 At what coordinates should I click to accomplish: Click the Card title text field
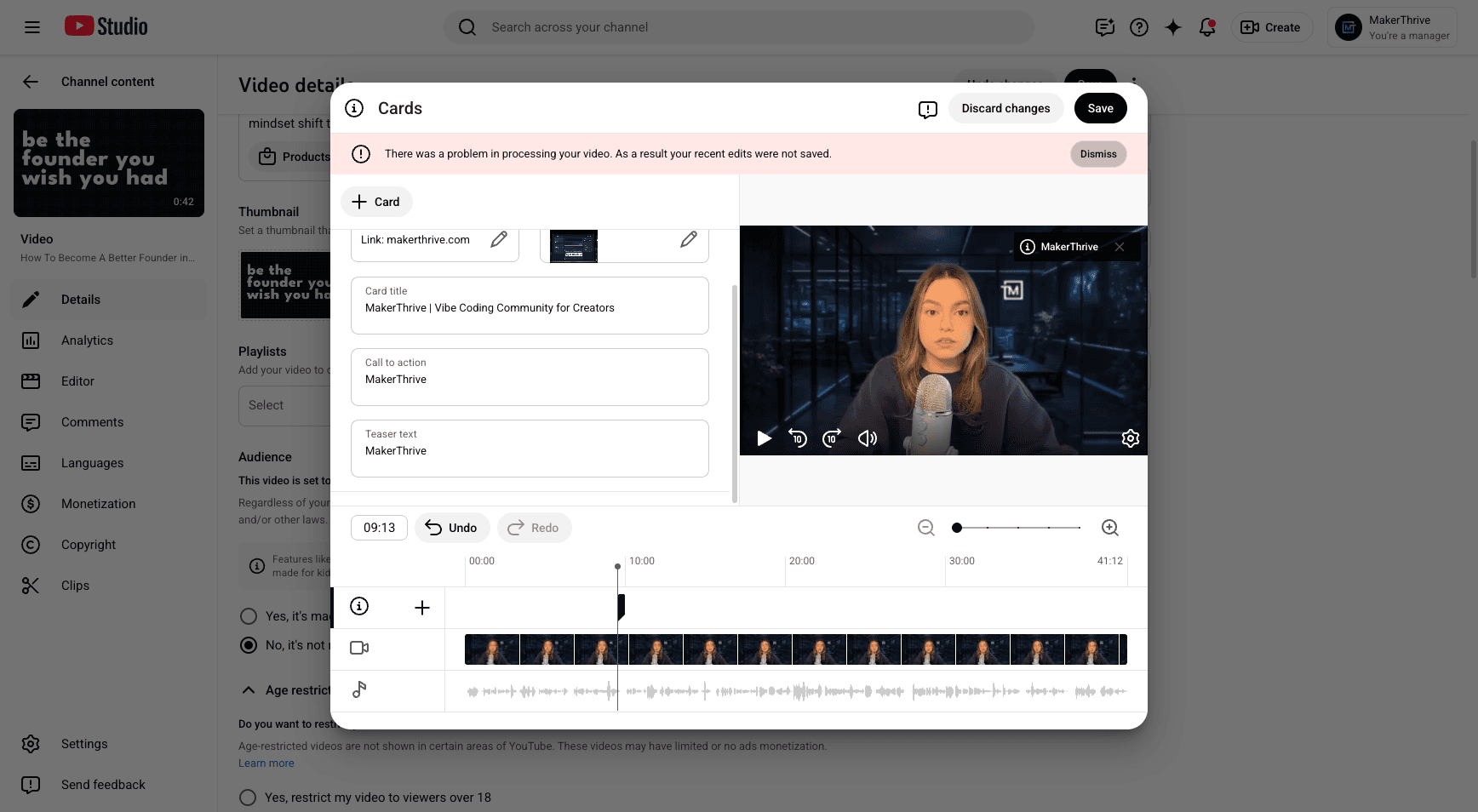click(530, 306)
